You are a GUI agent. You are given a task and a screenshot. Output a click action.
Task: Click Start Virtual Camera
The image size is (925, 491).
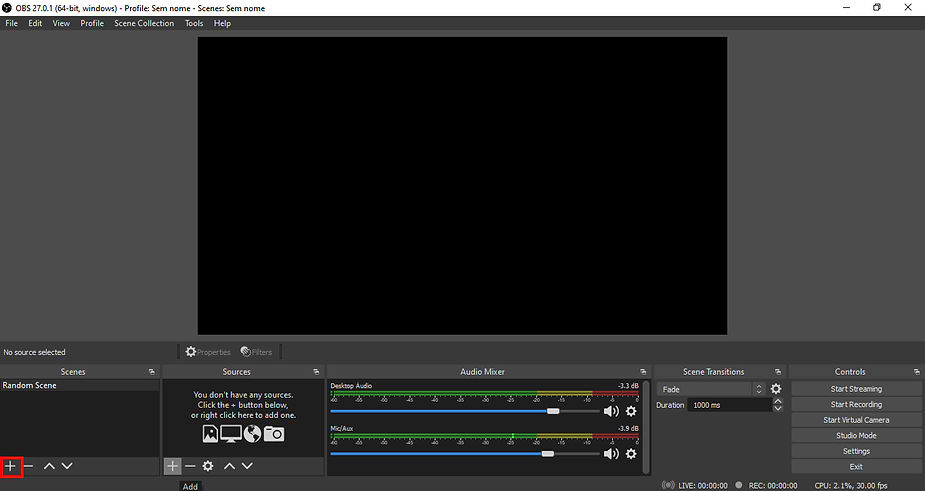(x=856, y=420)
